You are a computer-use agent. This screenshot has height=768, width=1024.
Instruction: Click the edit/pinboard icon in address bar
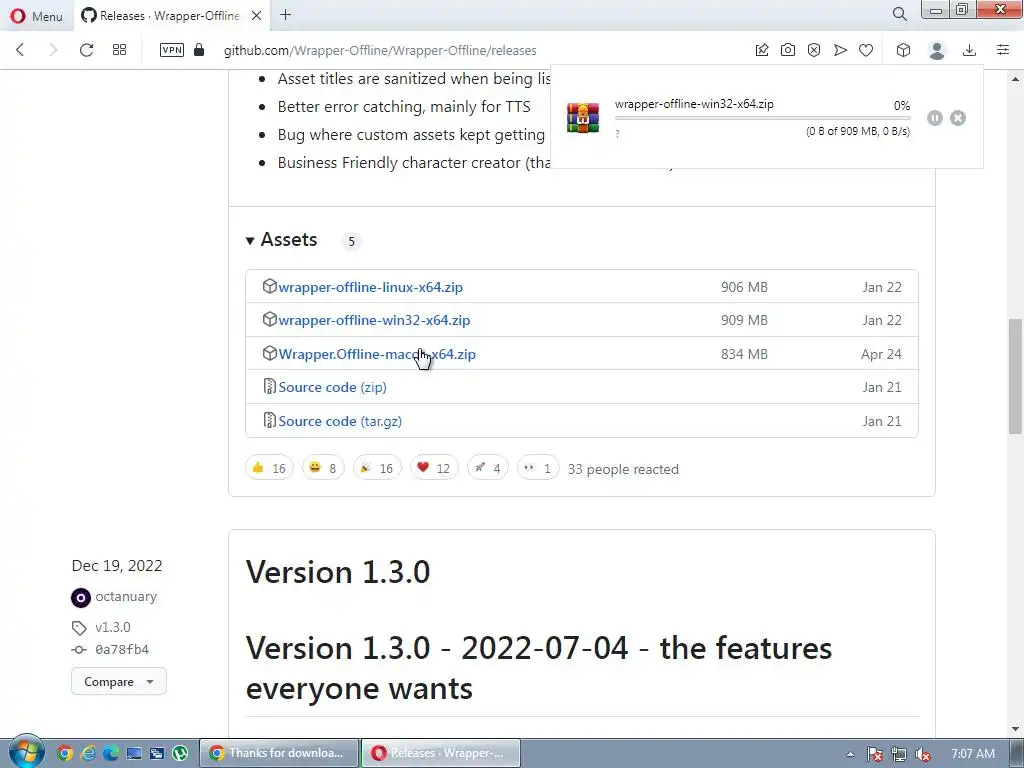[x=761, y=50]
